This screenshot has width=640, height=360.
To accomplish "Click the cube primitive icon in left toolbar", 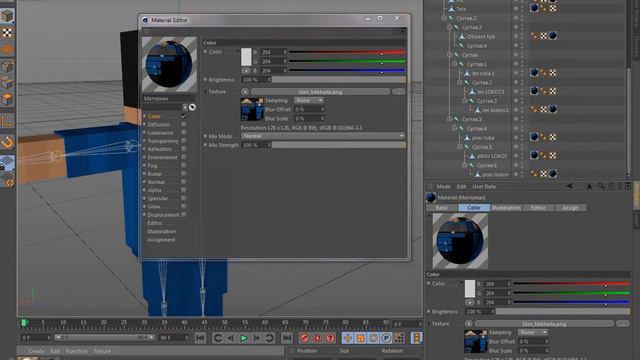I will tap(7, 16).
